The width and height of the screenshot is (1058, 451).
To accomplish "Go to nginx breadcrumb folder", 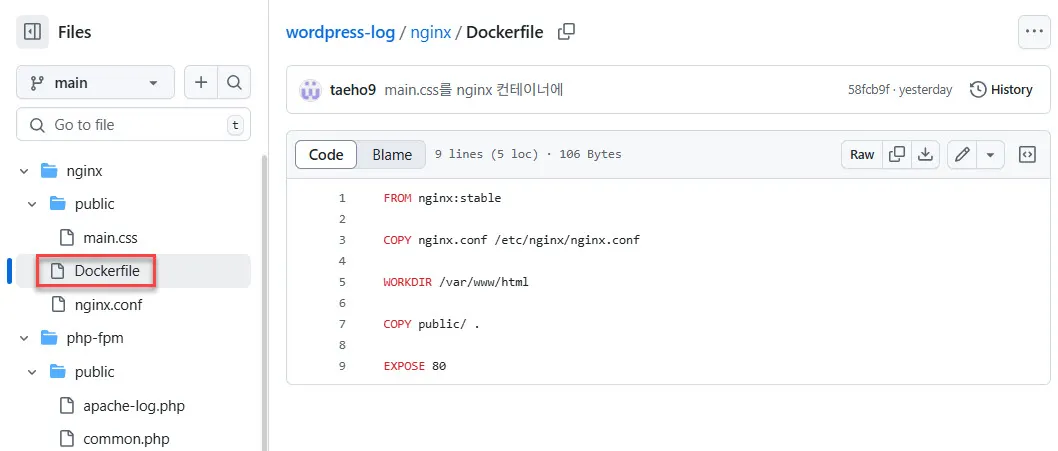I will (x=430, y=32).
